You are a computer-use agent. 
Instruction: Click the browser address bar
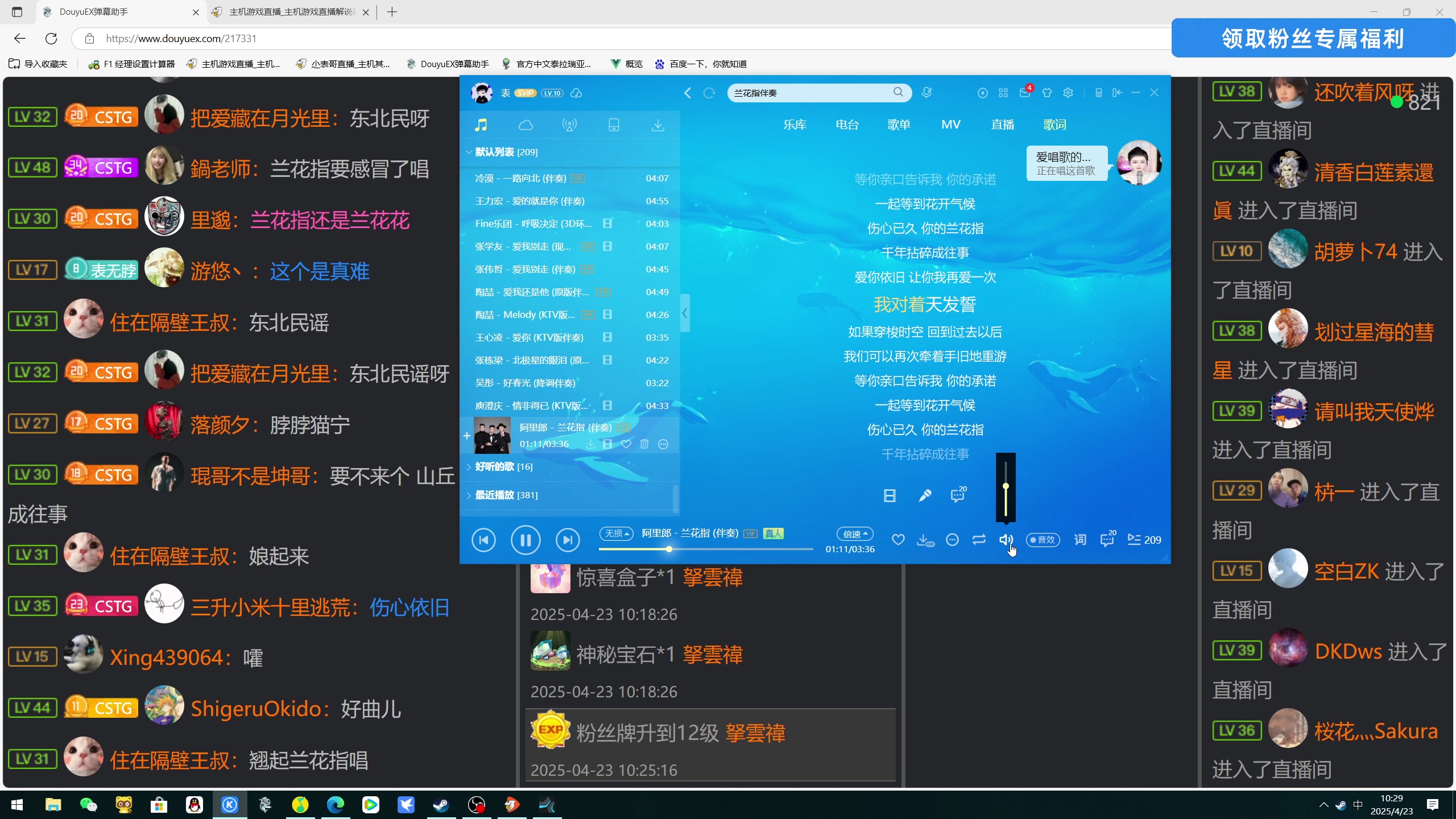point(620,38)
